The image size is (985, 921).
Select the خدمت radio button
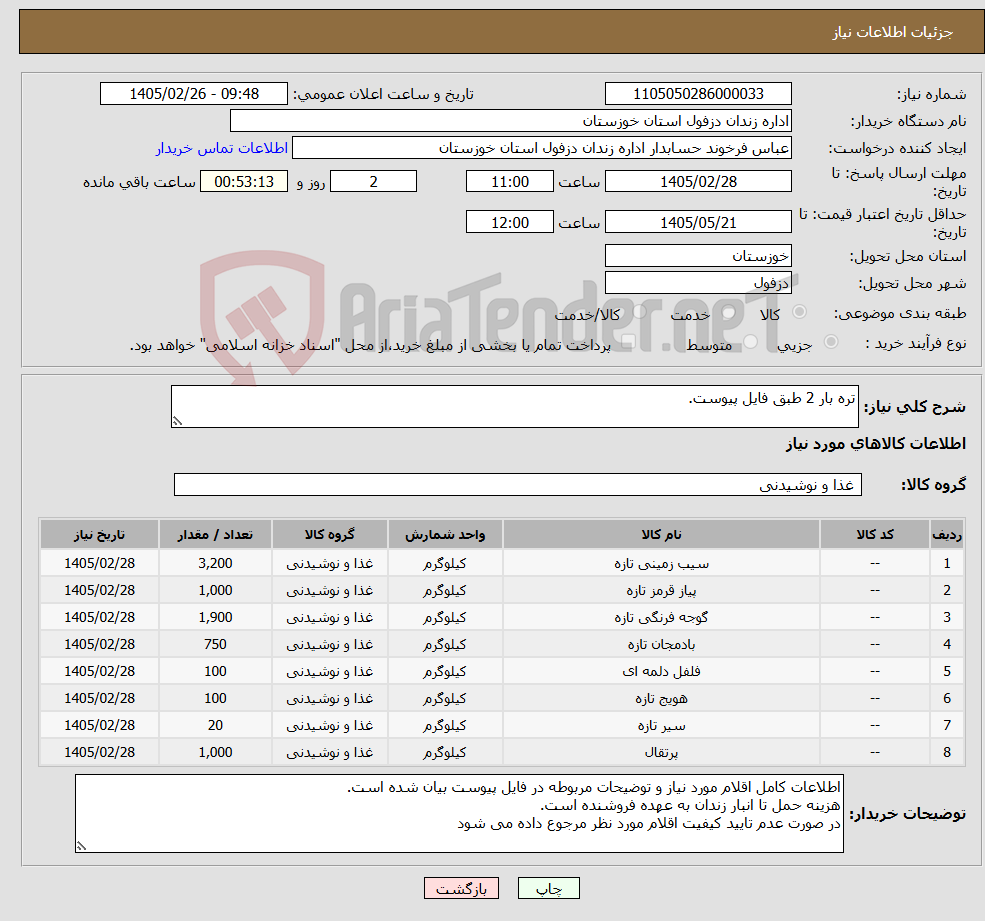pyautogui.click(x=728, y=312)
